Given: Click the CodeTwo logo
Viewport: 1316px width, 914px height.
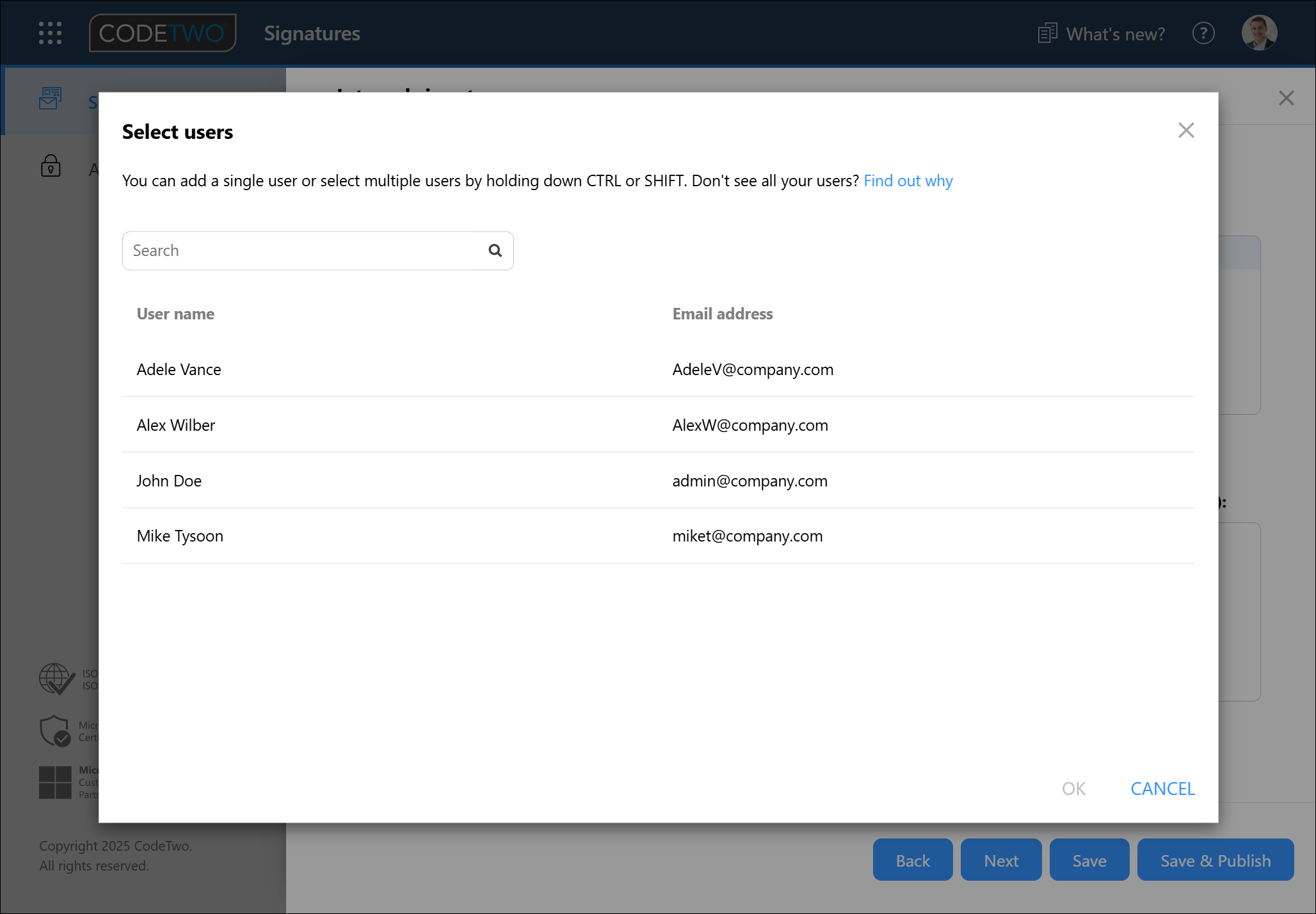Looking at the screenshot, I should (163, 33).
